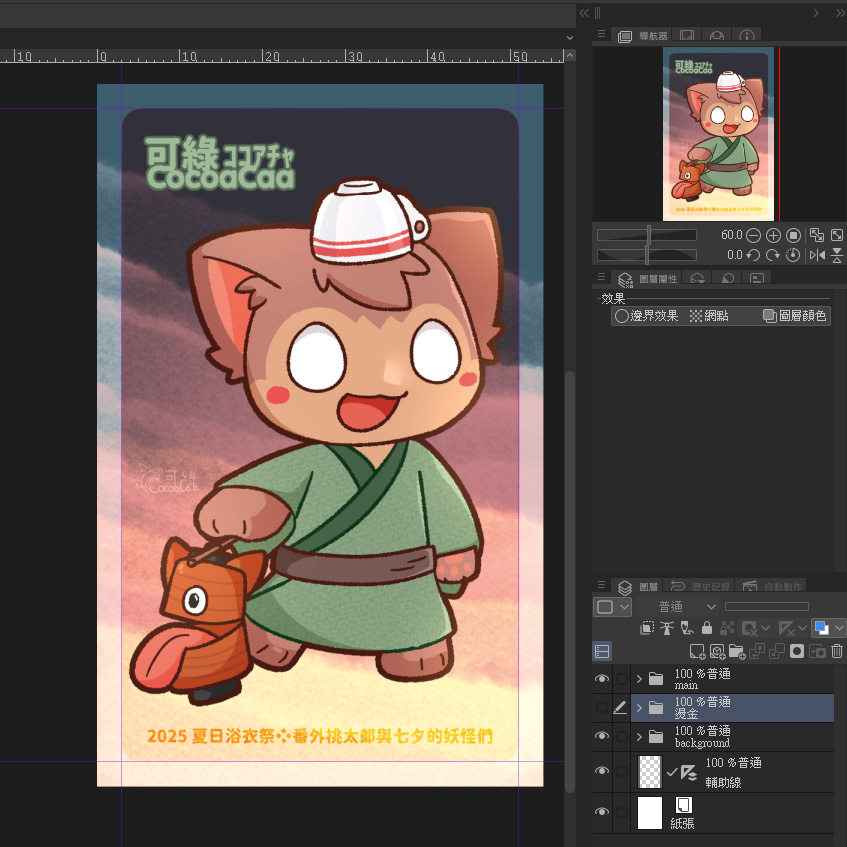The height and width of the screenshot is (847, 847).
Task: Click the Navigator preview thumbnail
Action: (718, 134)
